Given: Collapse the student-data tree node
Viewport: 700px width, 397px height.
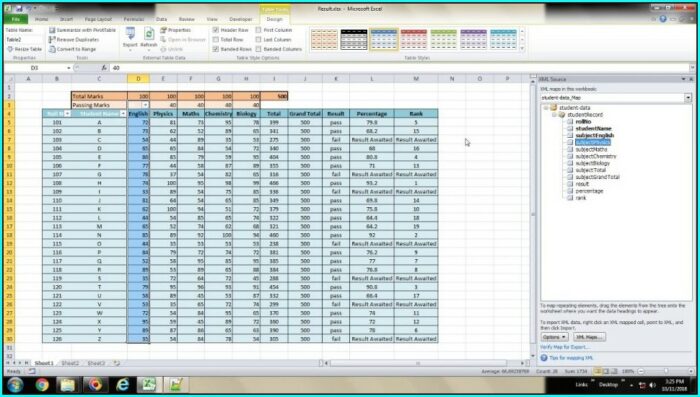Looking at the screenshot, I should [x=546, y=108].
